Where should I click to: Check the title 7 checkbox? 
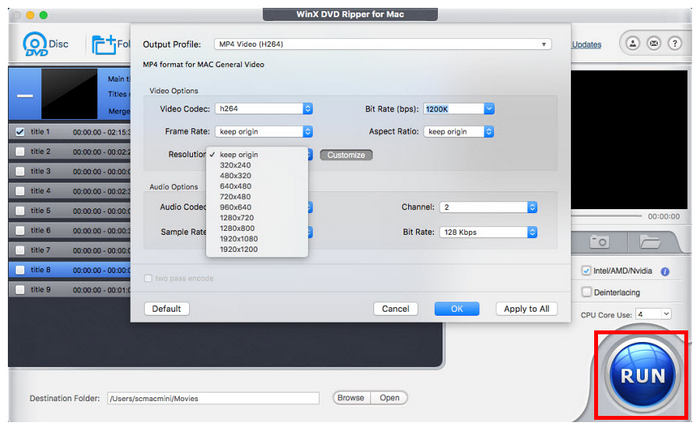pyautogui.click(x=20, y=250)
